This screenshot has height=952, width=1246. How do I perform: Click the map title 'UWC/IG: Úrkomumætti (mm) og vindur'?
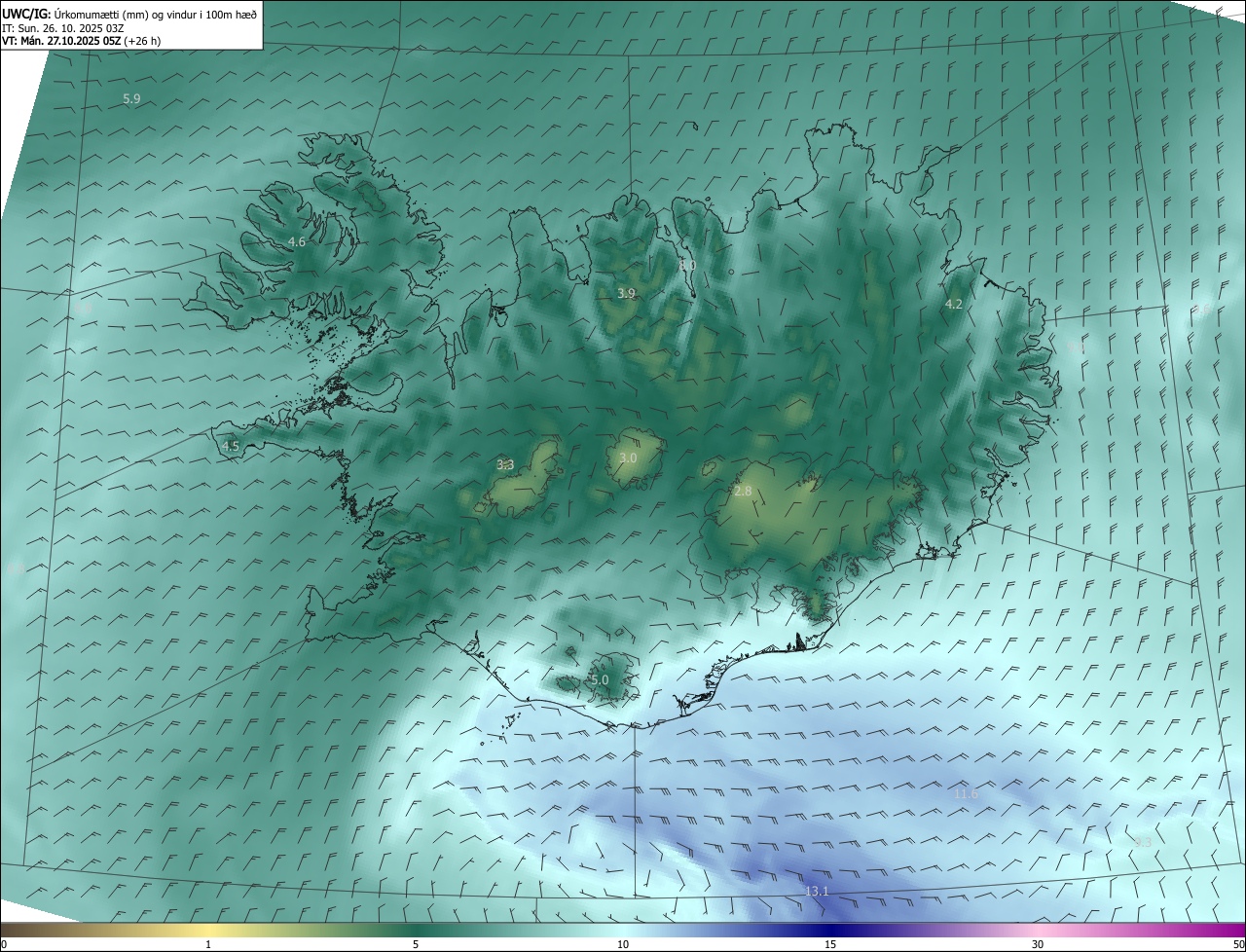point(129,13)
